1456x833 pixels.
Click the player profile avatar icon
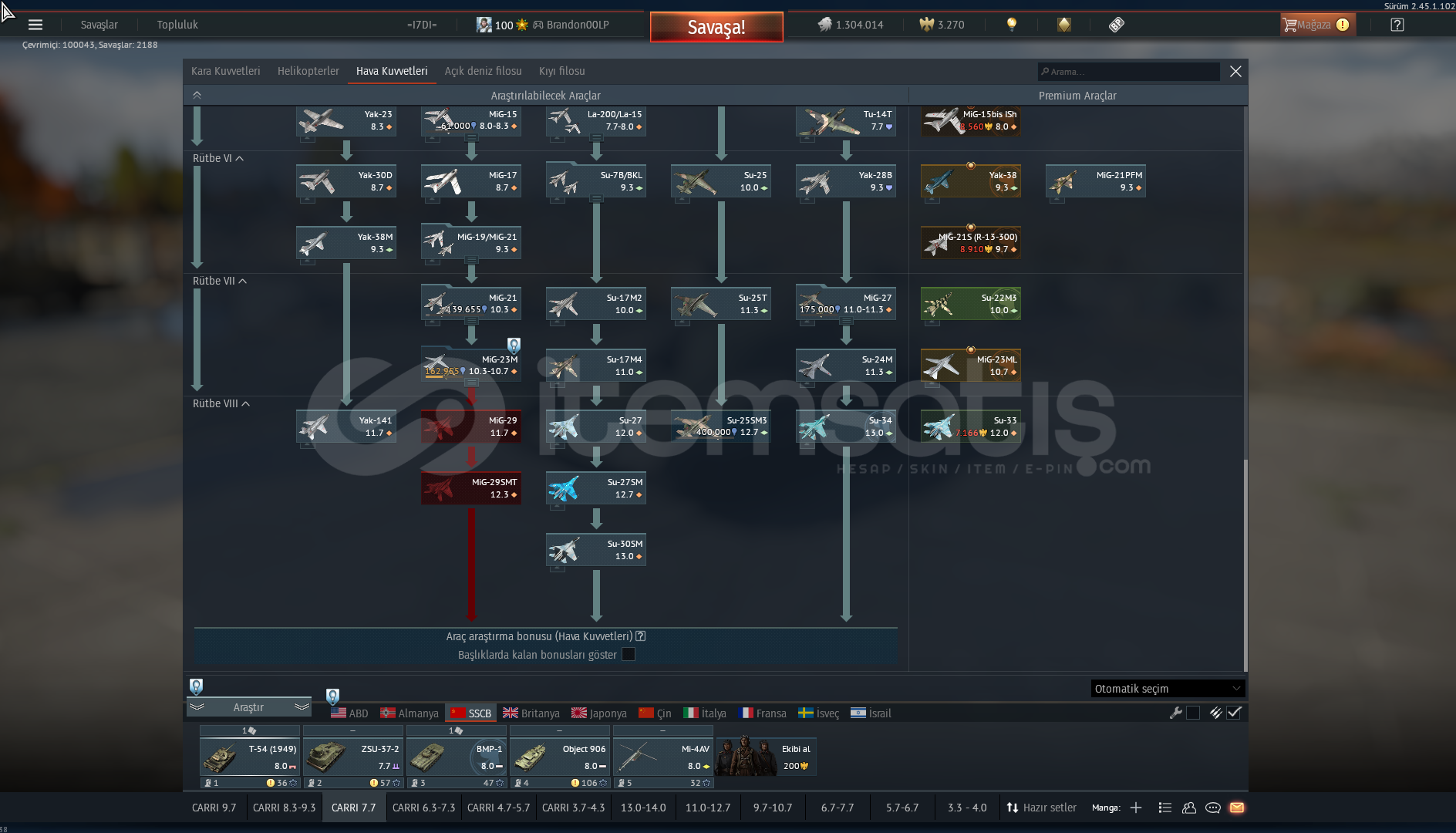[484, 25]
